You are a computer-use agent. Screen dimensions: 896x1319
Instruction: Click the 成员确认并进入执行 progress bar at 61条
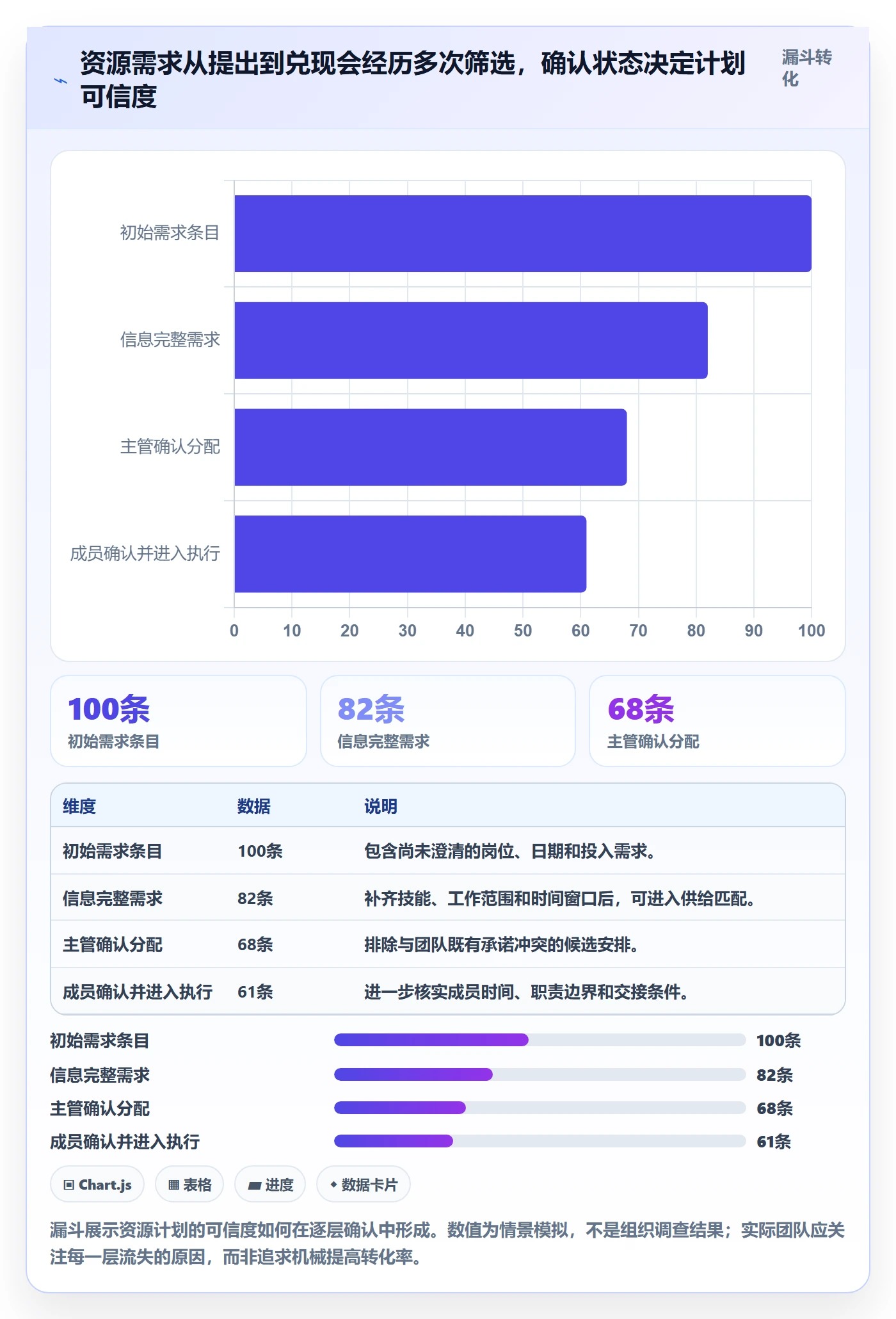coord(540,1141)
